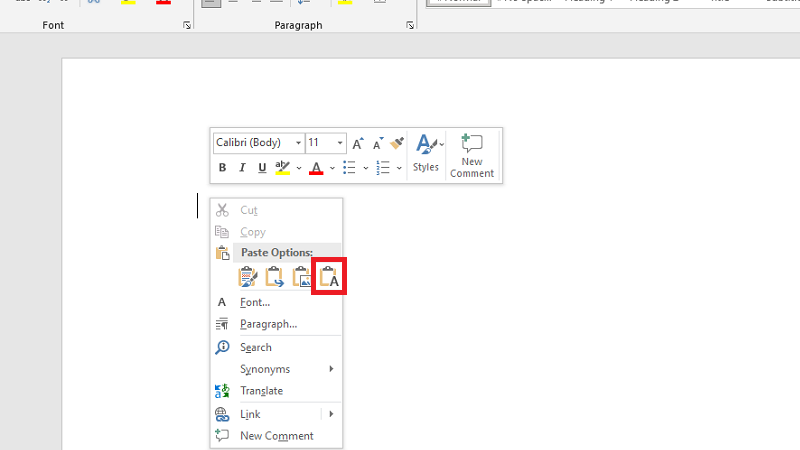Insert a New Comment from mini toolbar
This screenshot has width=800, height=450.
[x=472, y=155]
